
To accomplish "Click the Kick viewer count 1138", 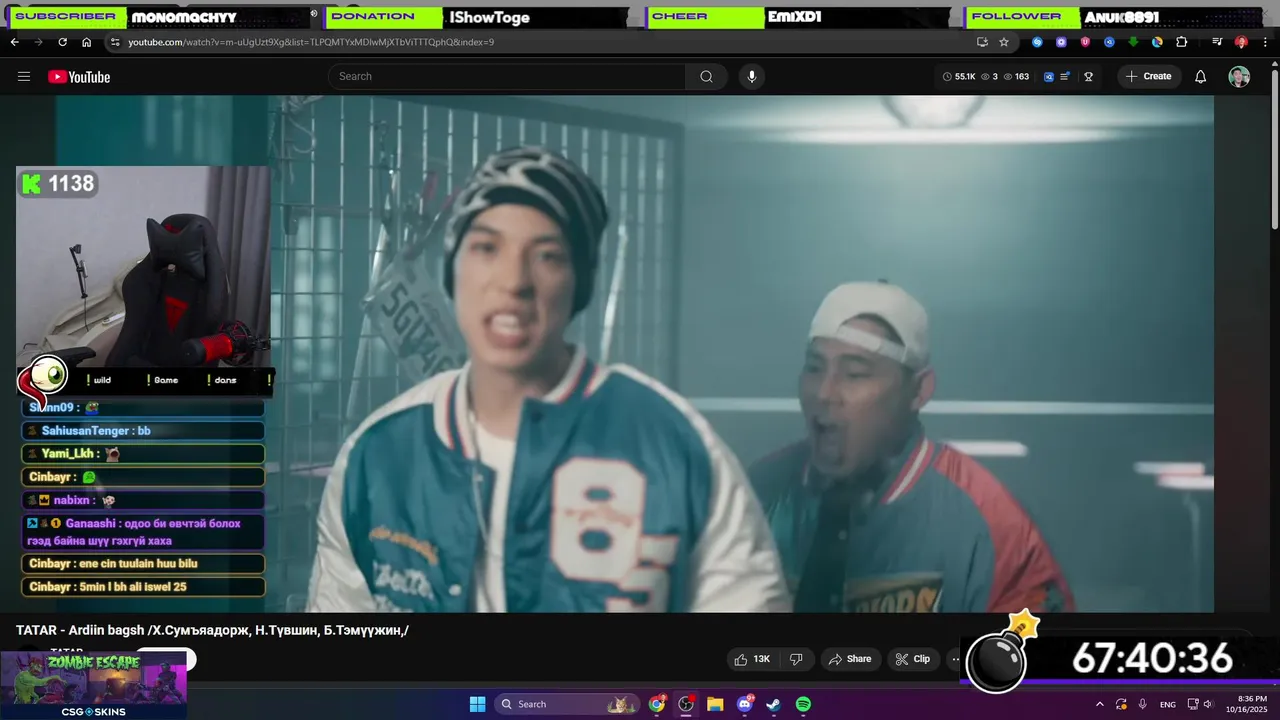I will (x=58, y=183).
